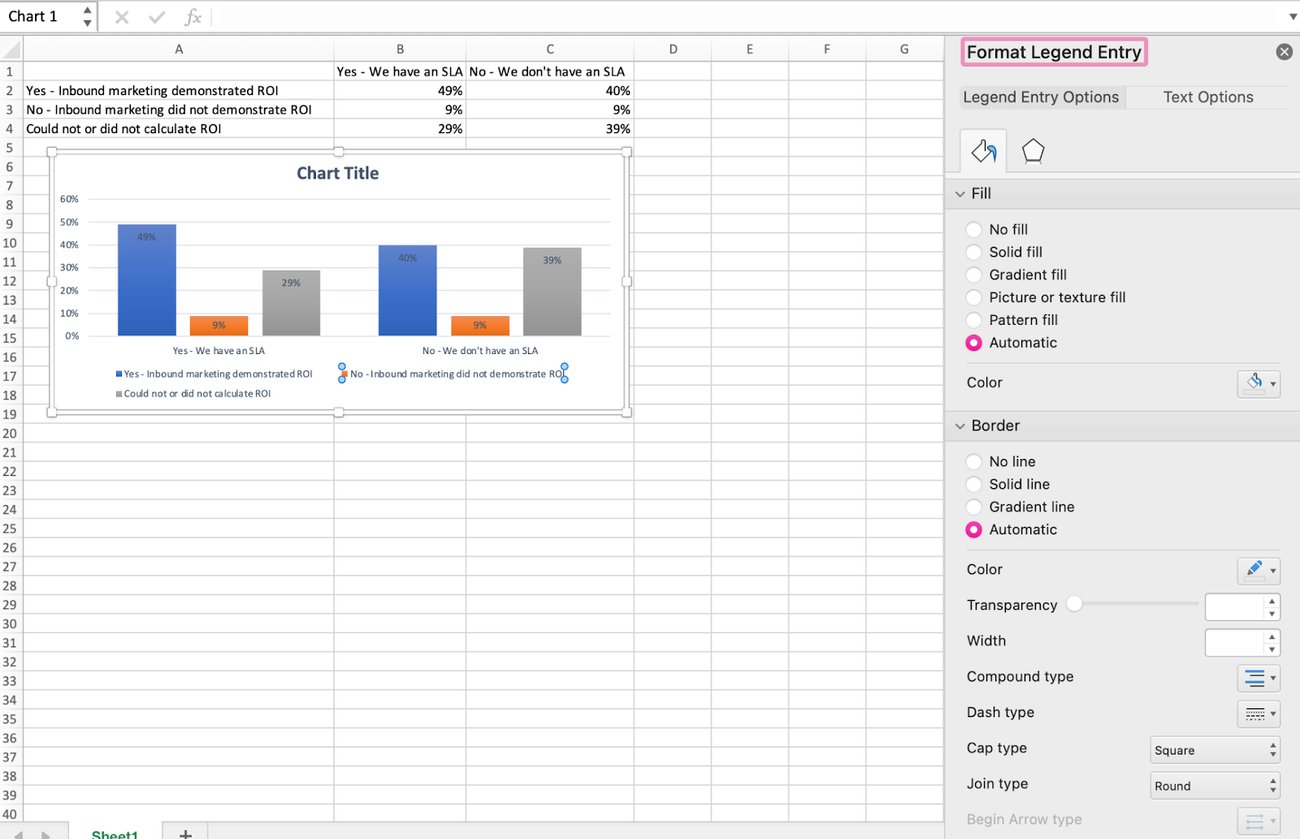The image size is (1300, 839).
Task: Click the Width input field
Action: pos(1237,641)
